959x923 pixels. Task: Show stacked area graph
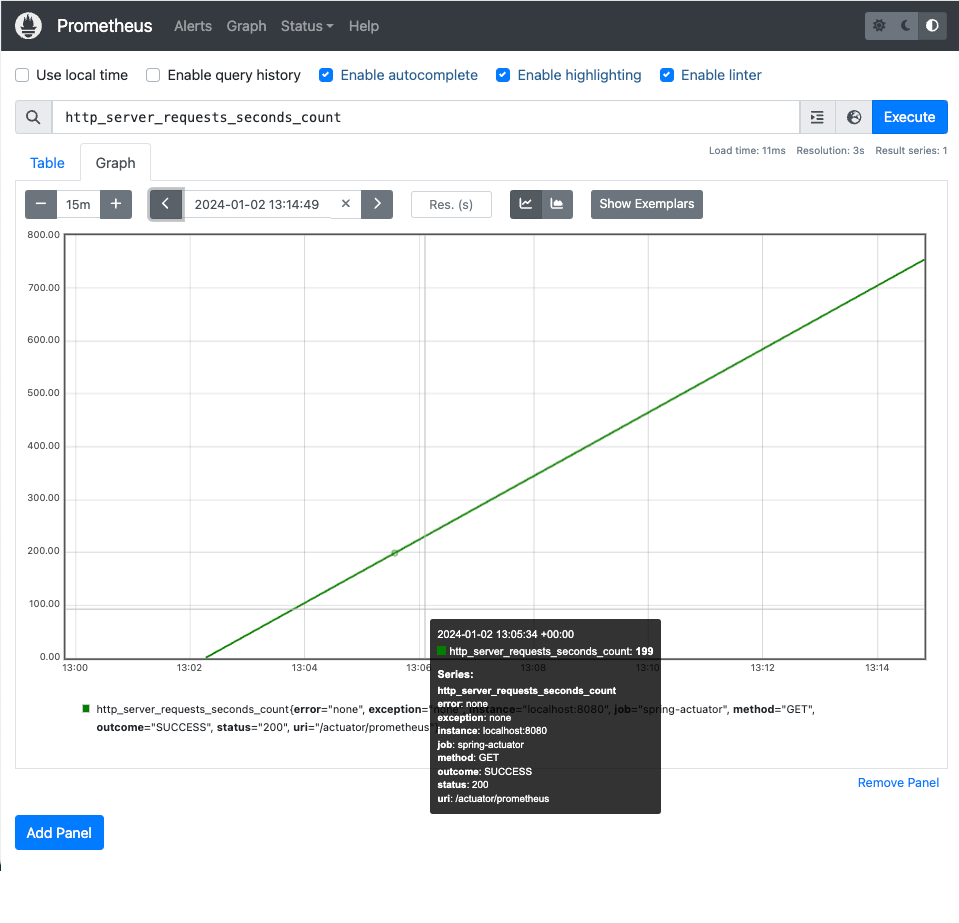click(x=557, y=204)
